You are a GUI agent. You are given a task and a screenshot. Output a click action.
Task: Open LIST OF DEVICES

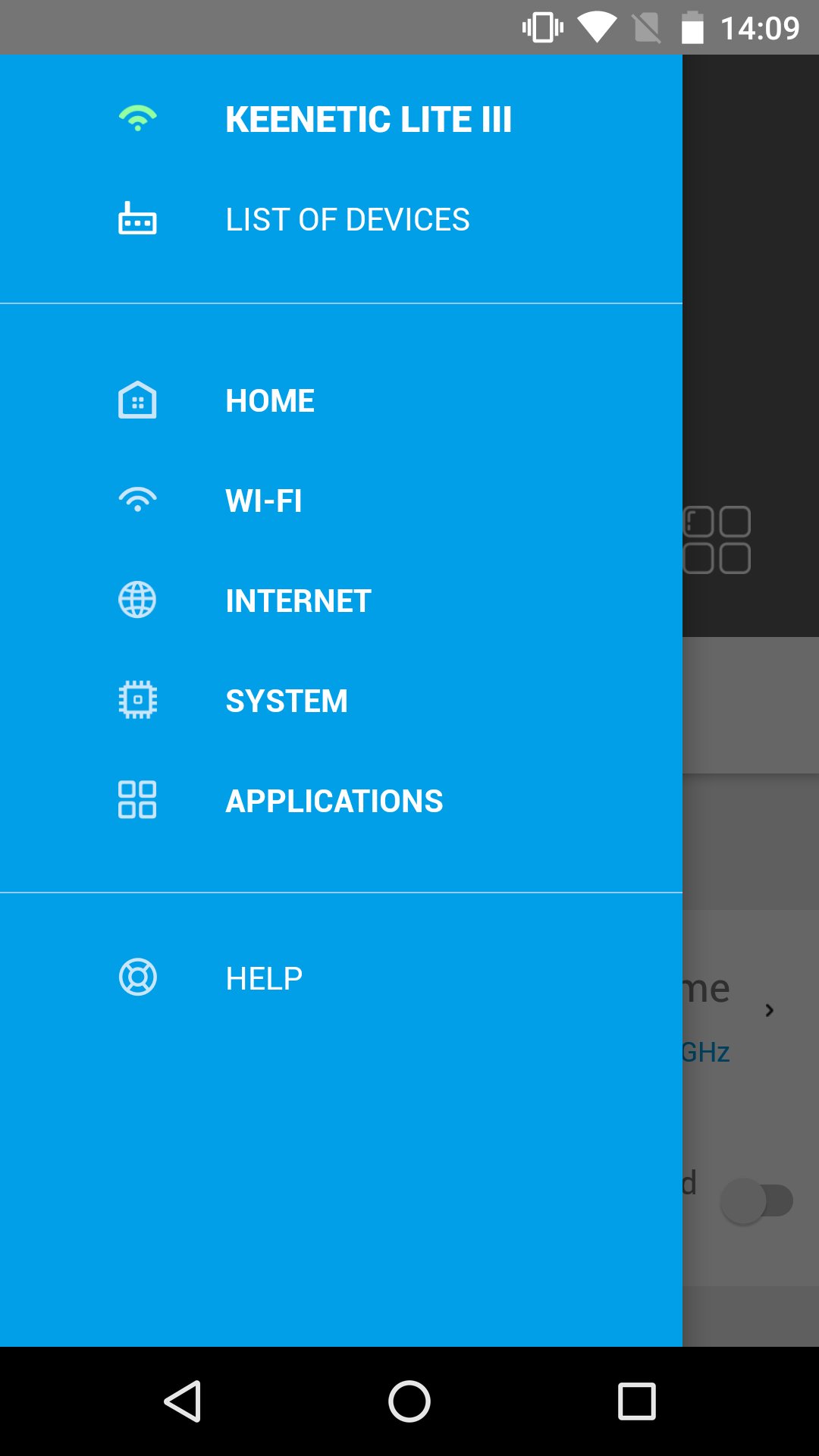coord(347,220)
